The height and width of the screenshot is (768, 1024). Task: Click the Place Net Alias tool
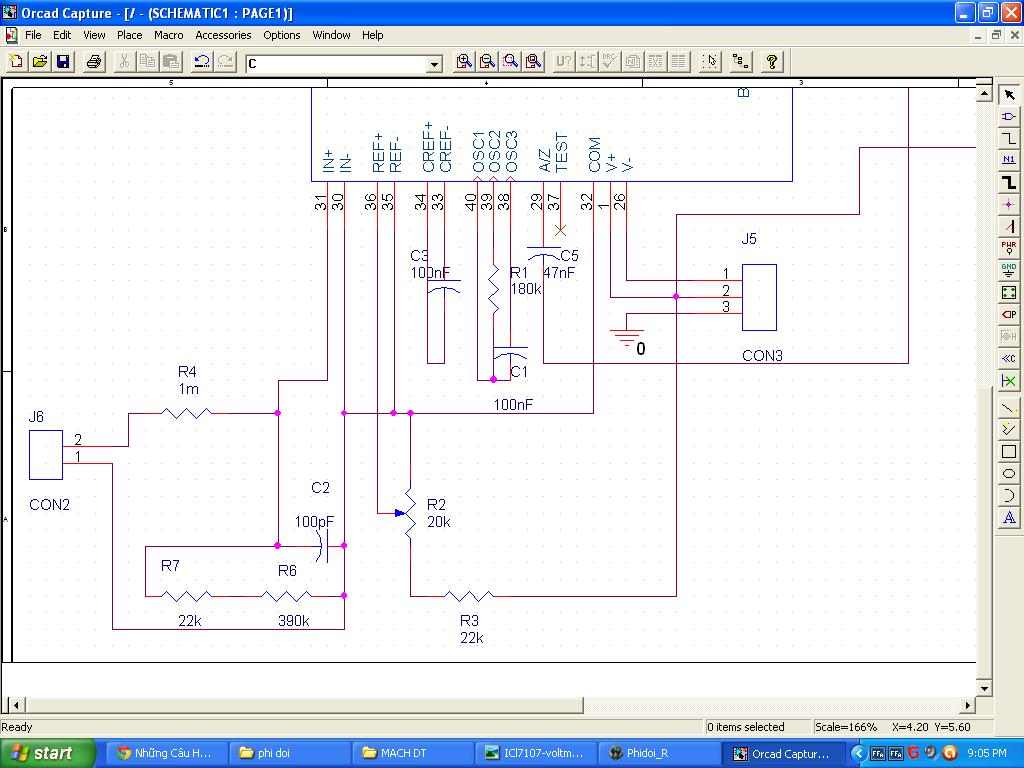coord(1009,160)
